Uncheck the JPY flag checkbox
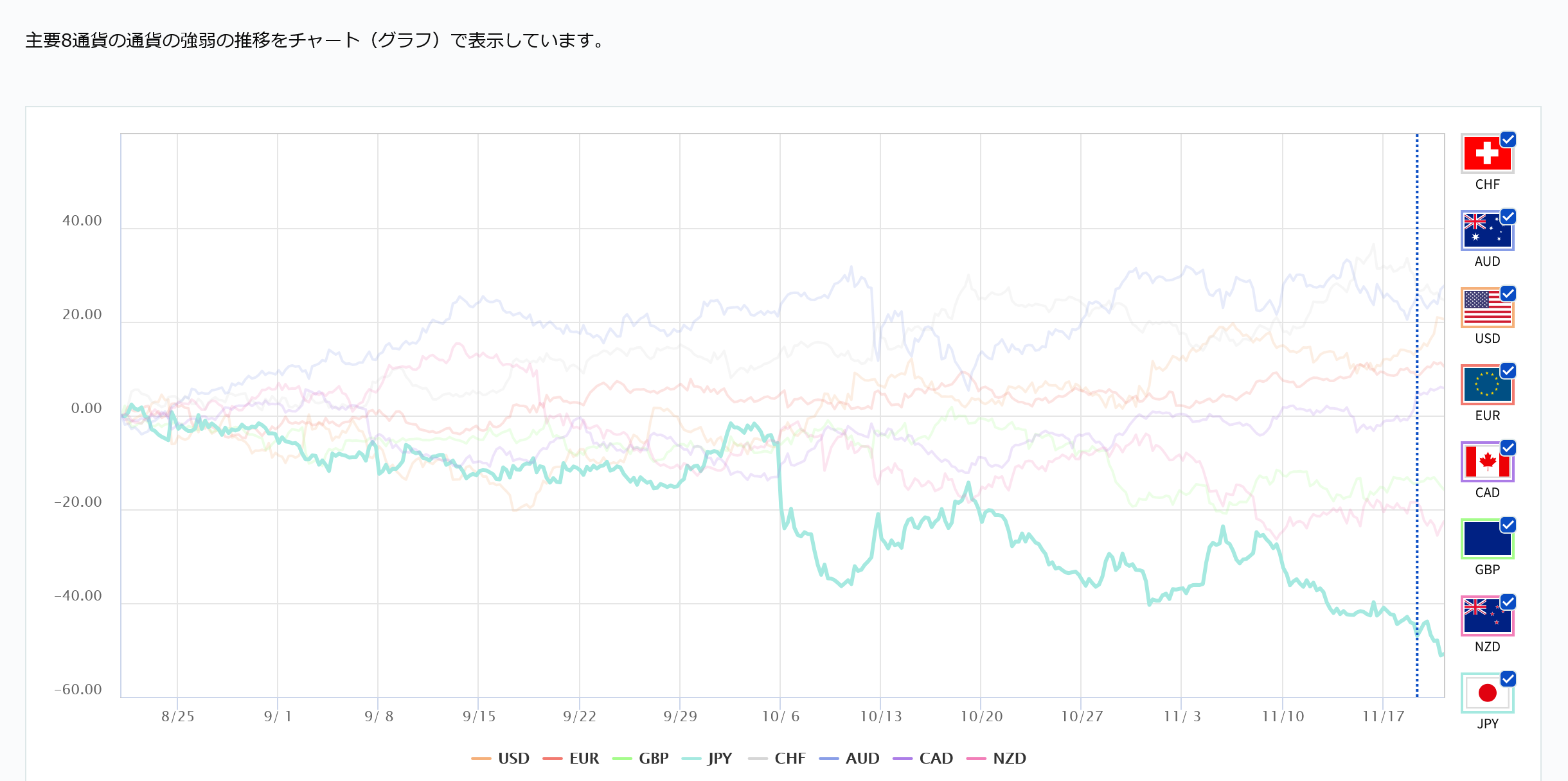 coord(1508,679)
